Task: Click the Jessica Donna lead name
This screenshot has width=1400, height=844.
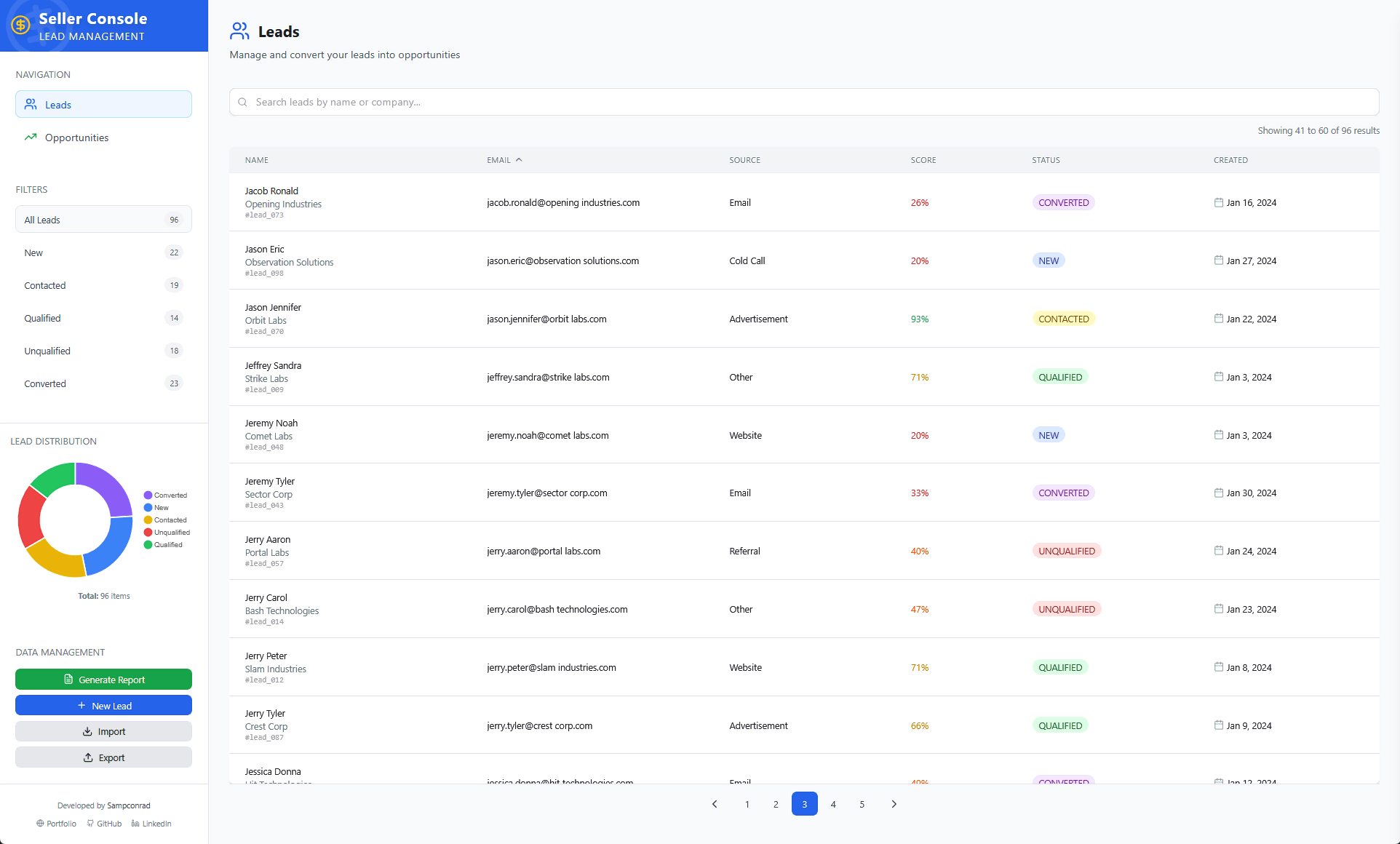Action: (273, 771)
